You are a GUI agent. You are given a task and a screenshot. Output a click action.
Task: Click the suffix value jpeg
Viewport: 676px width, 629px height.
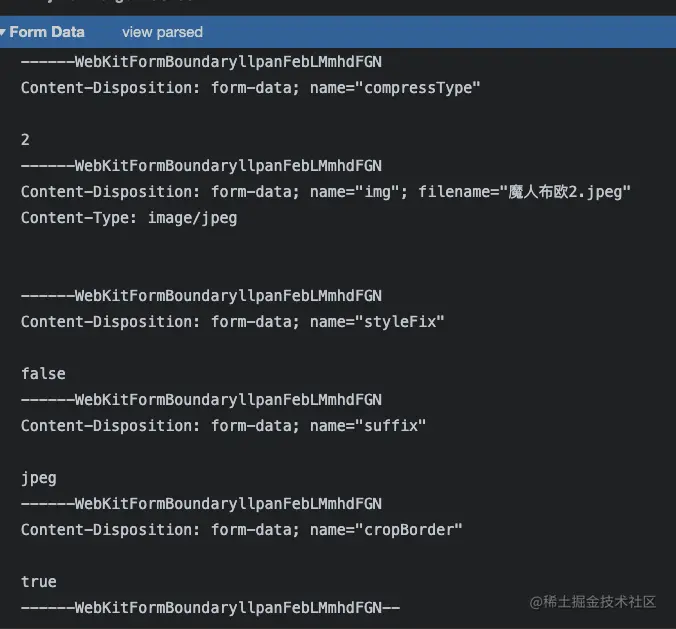click(39, 479)
